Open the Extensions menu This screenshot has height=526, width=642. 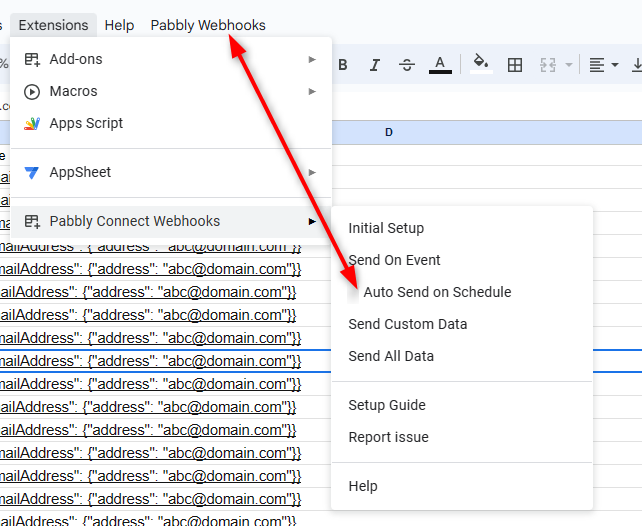53,25
